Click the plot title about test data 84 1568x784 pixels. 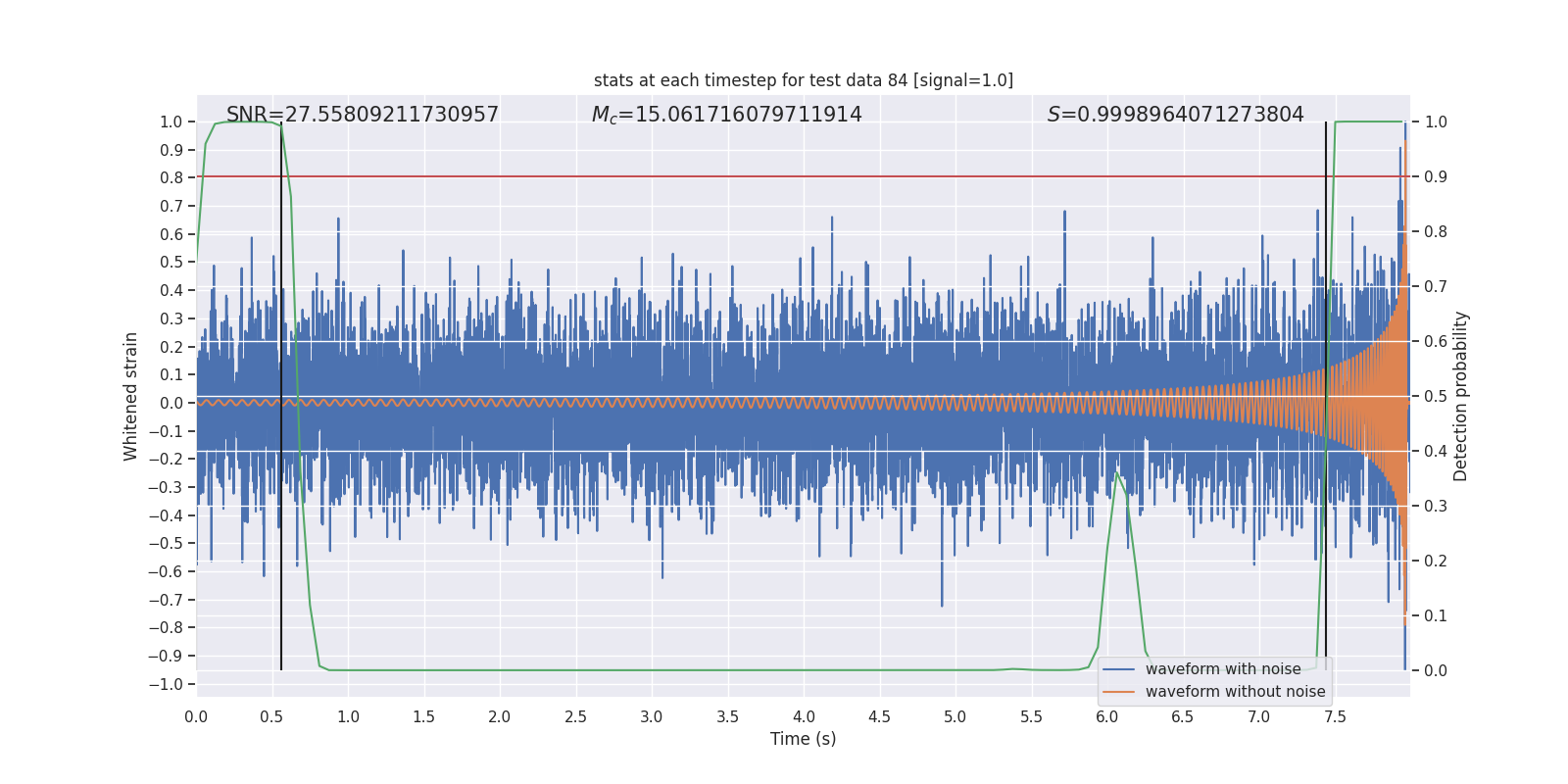click(803, 80)
